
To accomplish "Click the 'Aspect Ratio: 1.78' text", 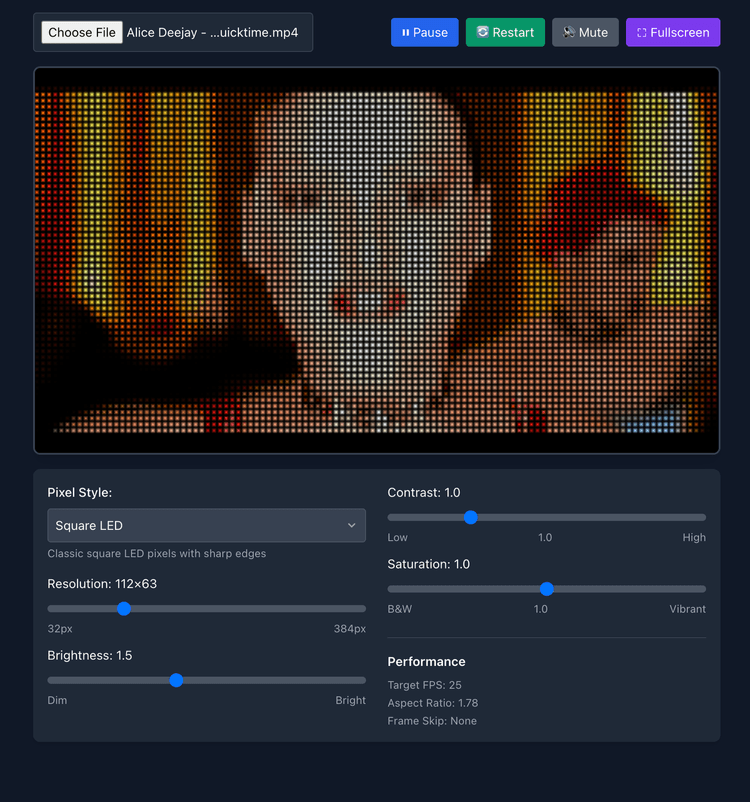I will tap(432, 703).
